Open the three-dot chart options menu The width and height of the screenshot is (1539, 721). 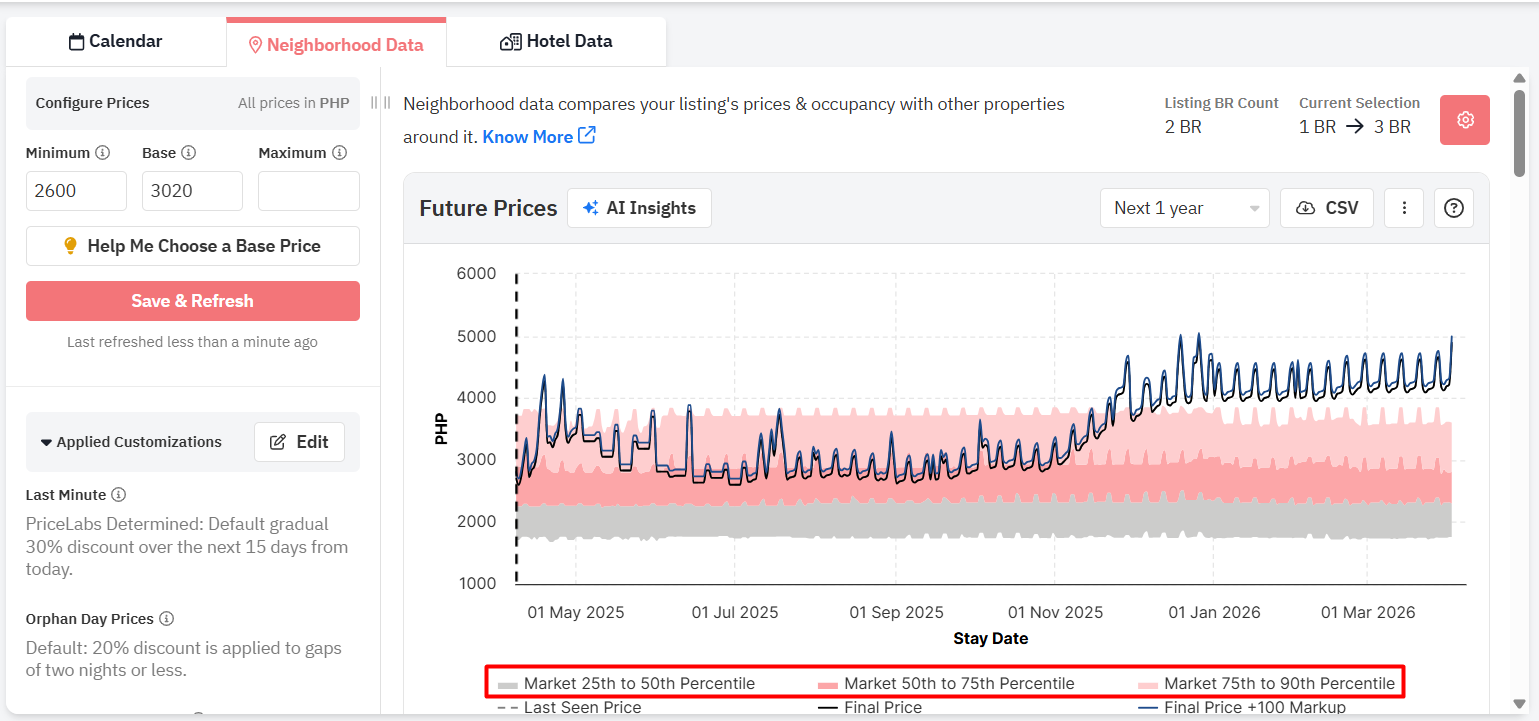pos(1404,208)
